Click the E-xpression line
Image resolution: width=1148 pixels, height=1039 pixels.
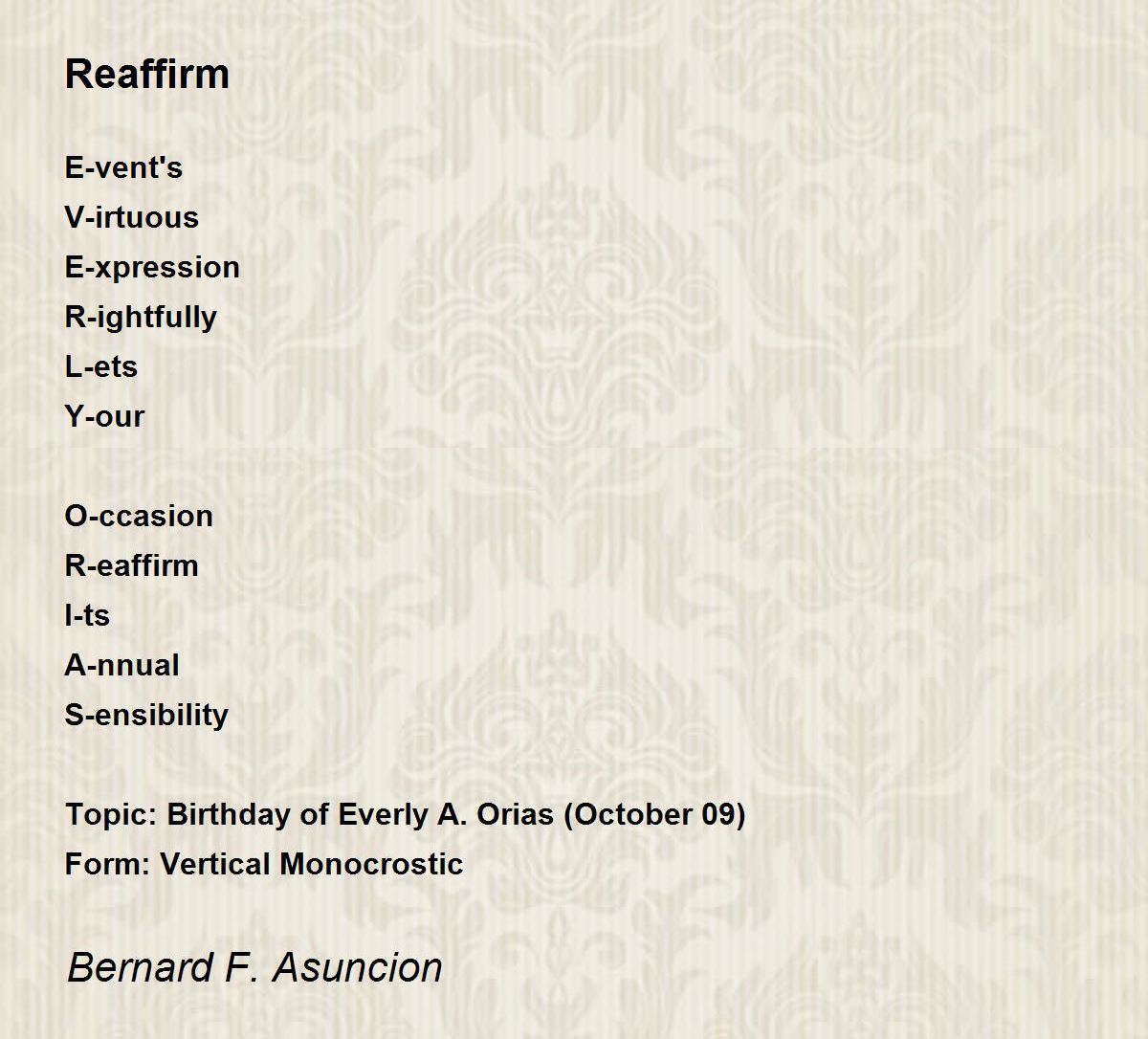152,268
